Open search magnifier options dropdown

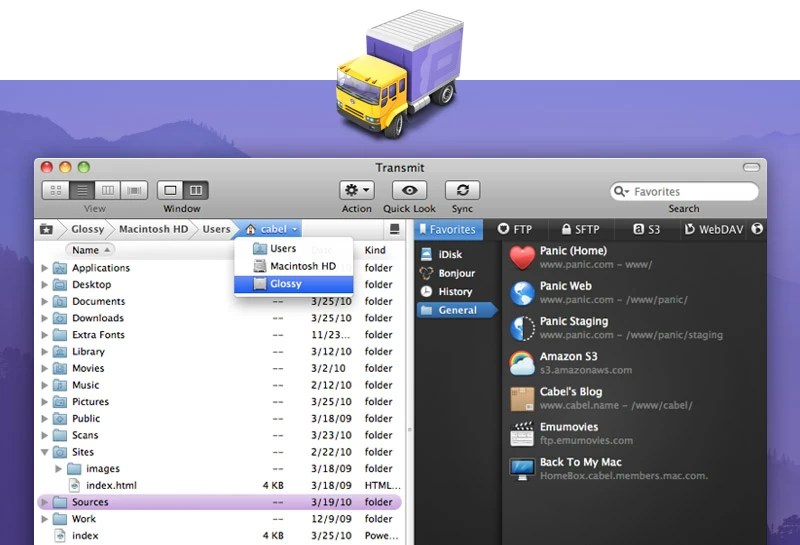tap(621, 191)
